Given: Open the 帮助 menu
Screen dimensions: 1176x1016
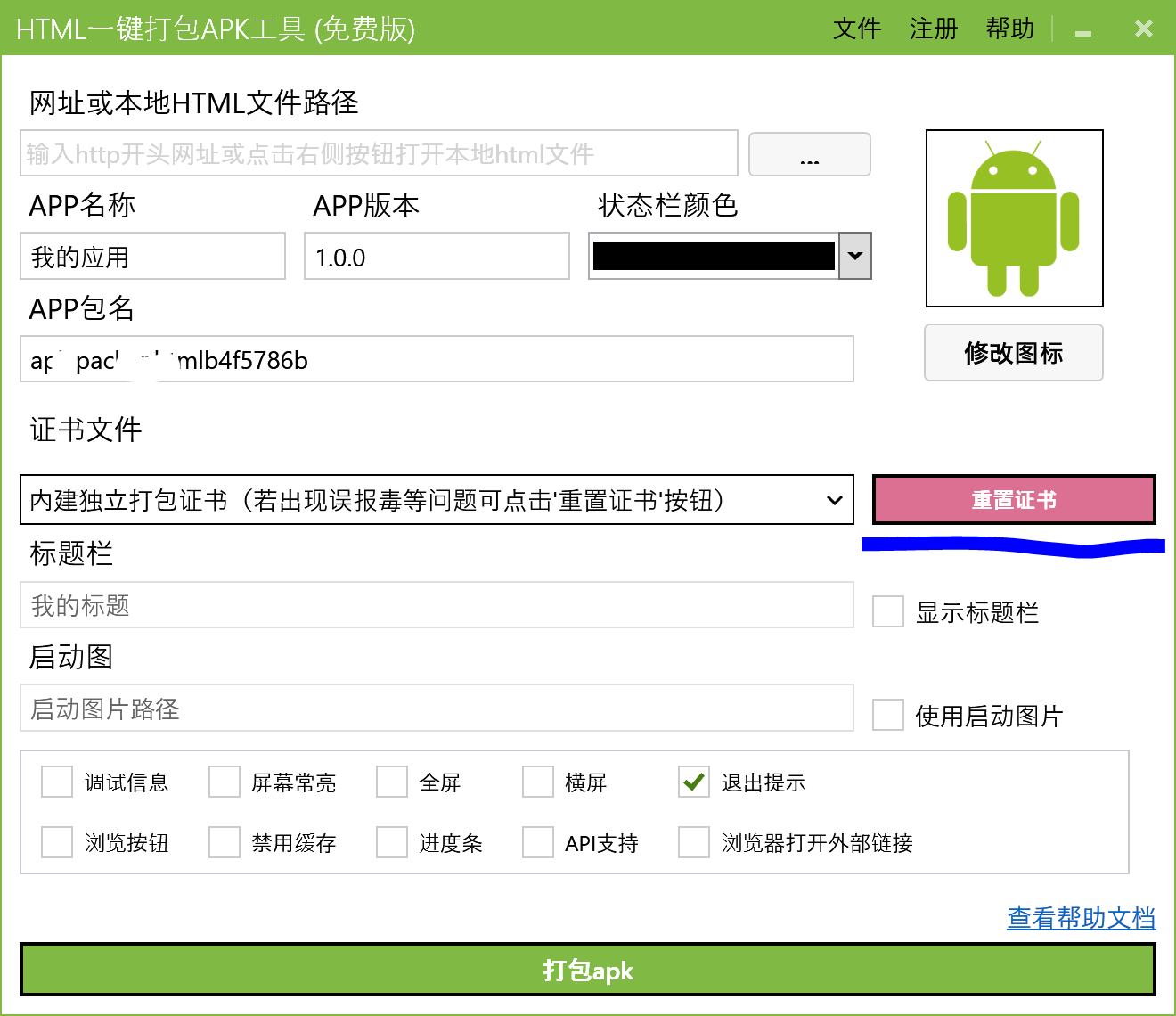Looking at the screenshot, I should tap(1009, 29).
